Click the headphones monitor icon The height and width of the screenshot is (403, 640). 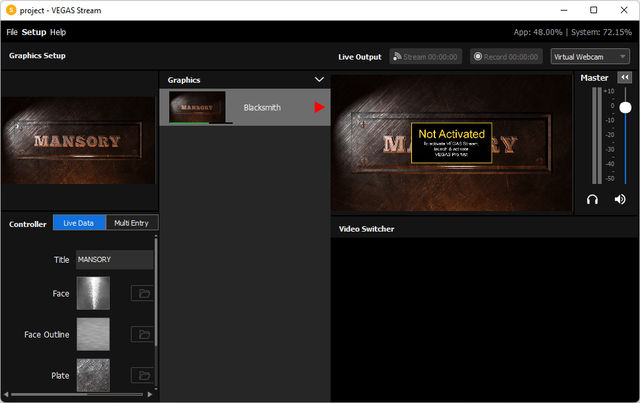[x=594, y=199]
